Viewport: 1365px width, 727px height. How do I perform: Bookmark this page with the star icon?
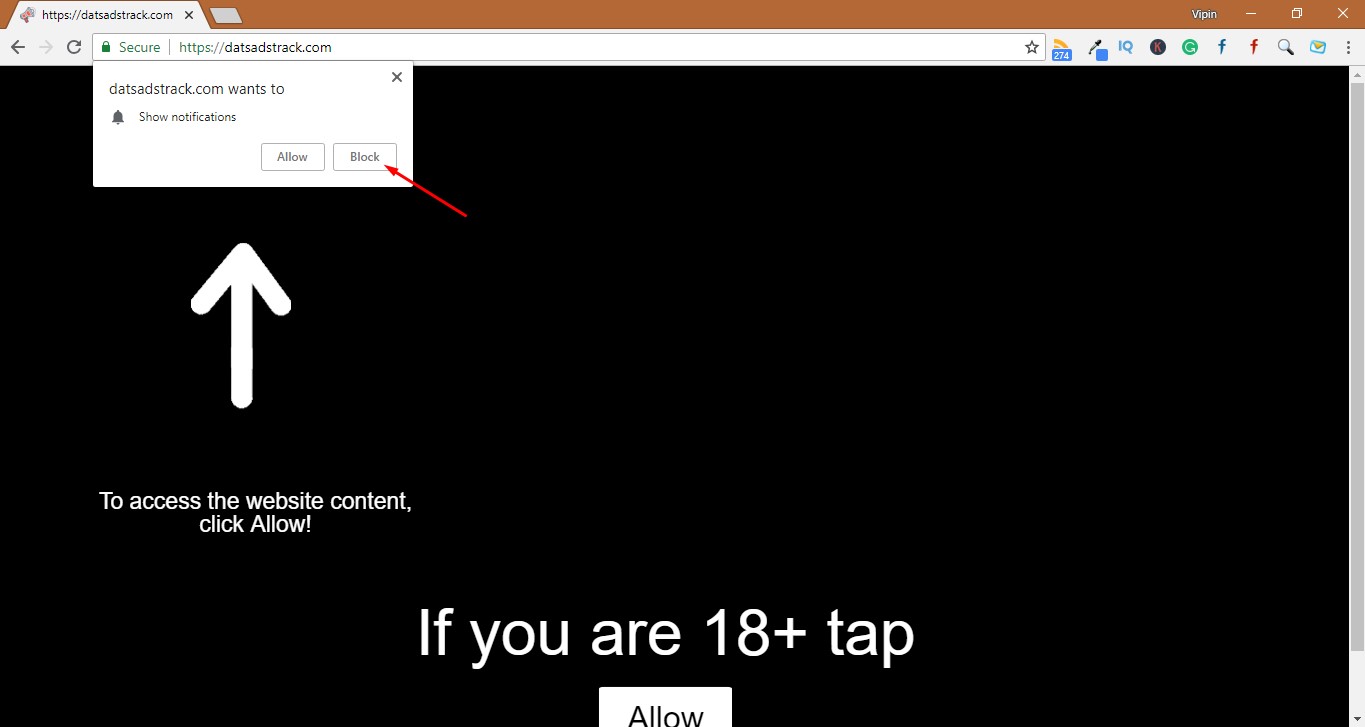(x=1031, y=47)
